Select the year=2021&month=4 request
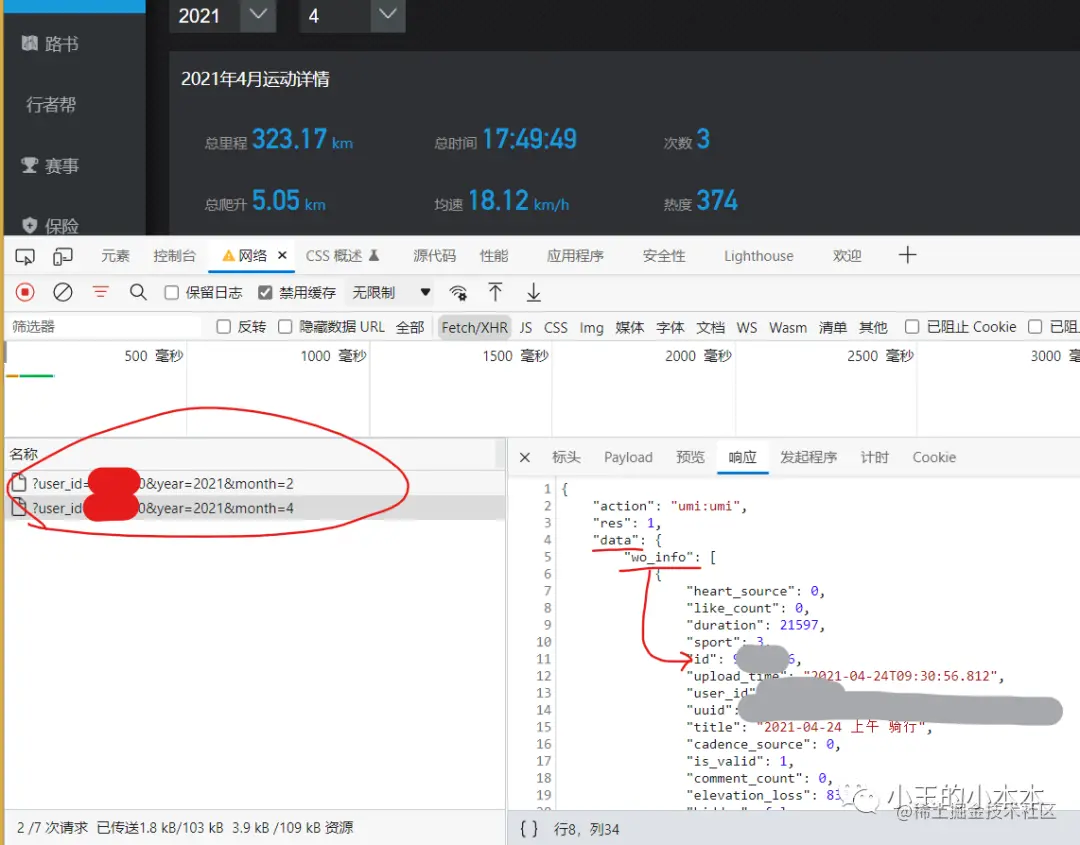1080x845 pixels. click(x=255, y=508)
